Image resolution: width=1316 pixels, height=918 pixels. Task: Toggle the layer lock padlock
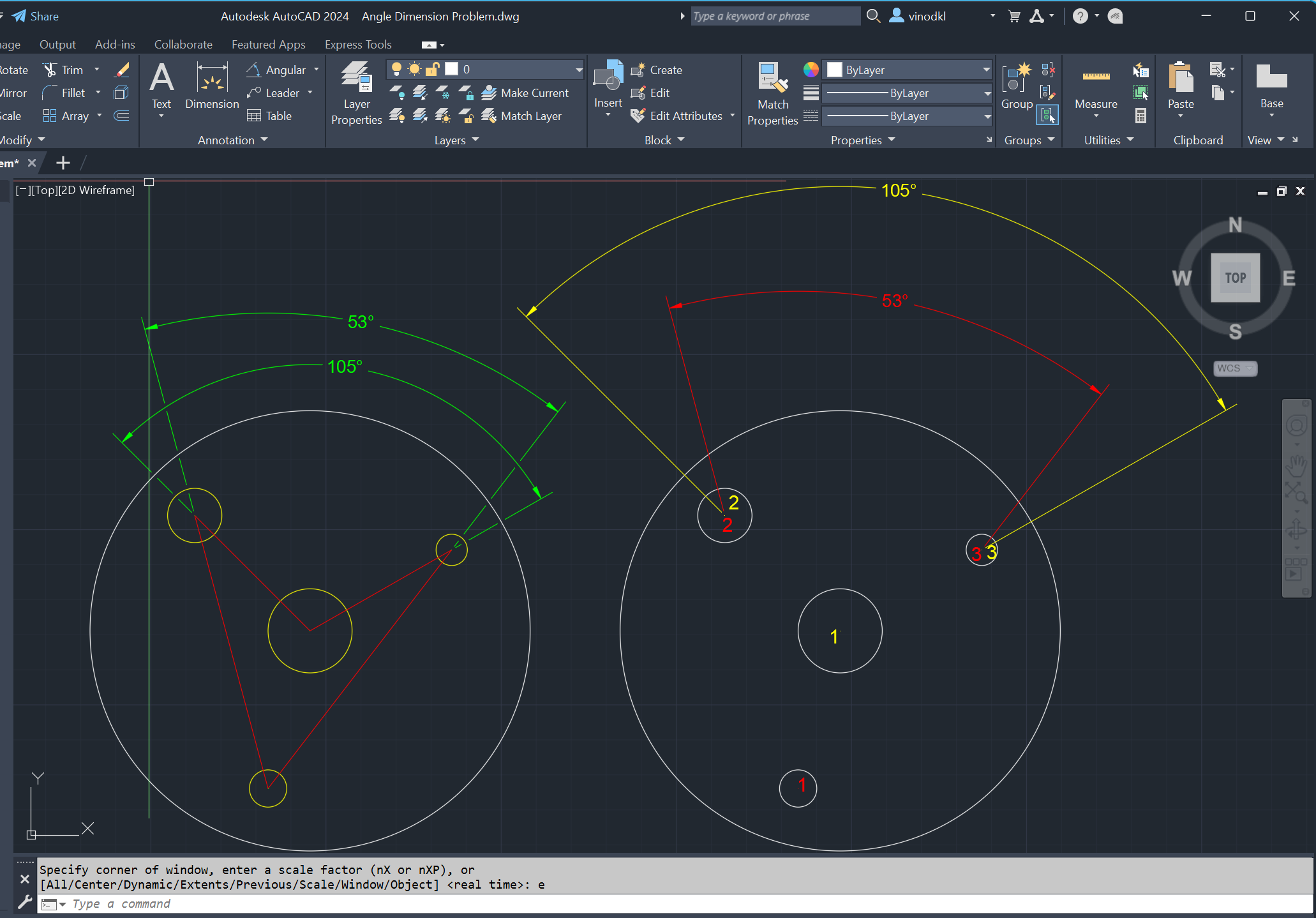coord(432,68)
